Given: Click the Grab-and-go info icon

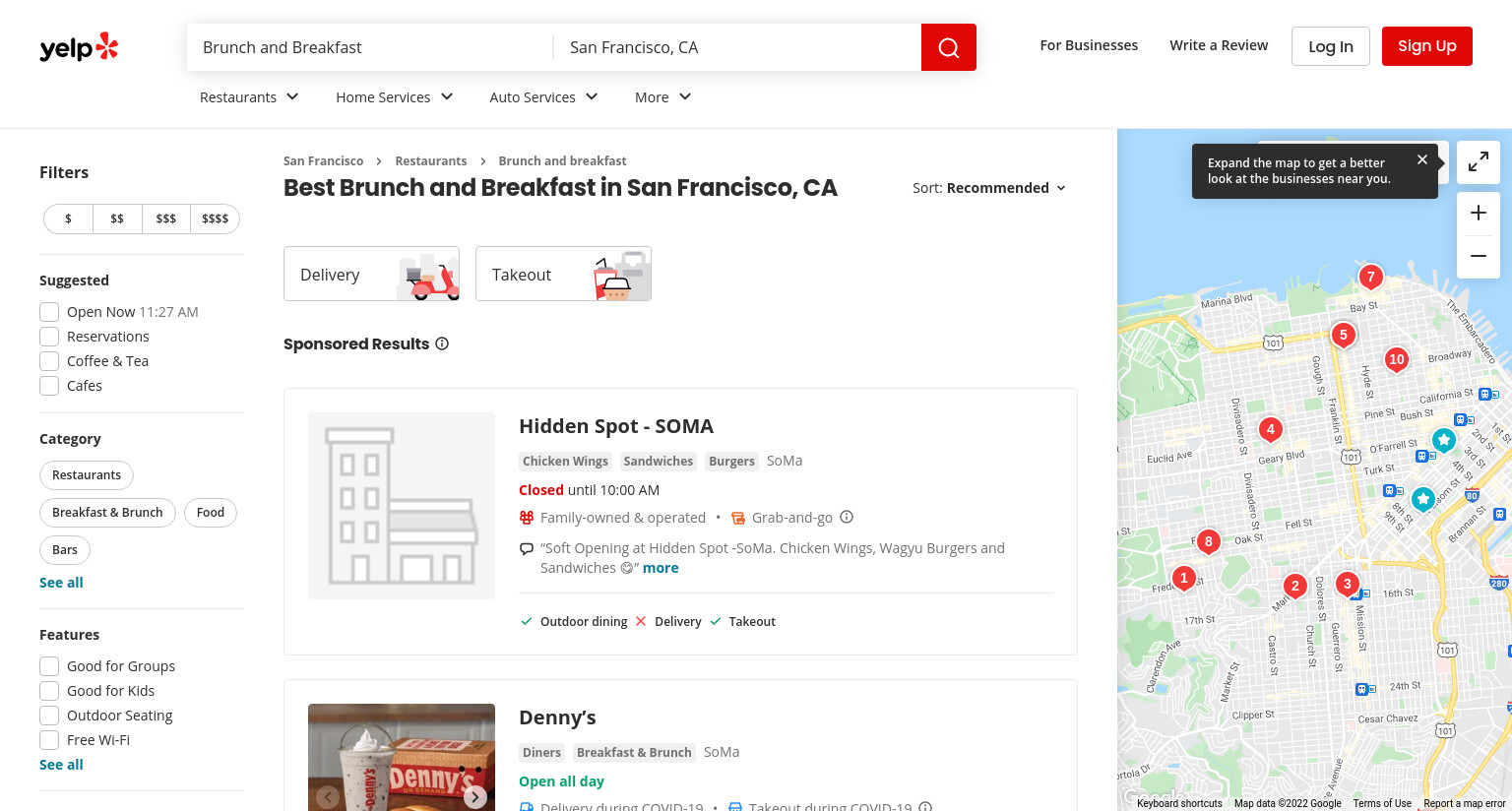Looking at the screenshot, I should (x=847, y=517).
